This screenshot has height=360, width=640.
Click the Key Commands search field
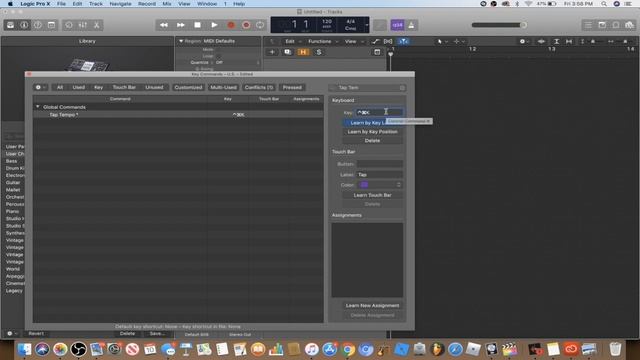[367, 88]
